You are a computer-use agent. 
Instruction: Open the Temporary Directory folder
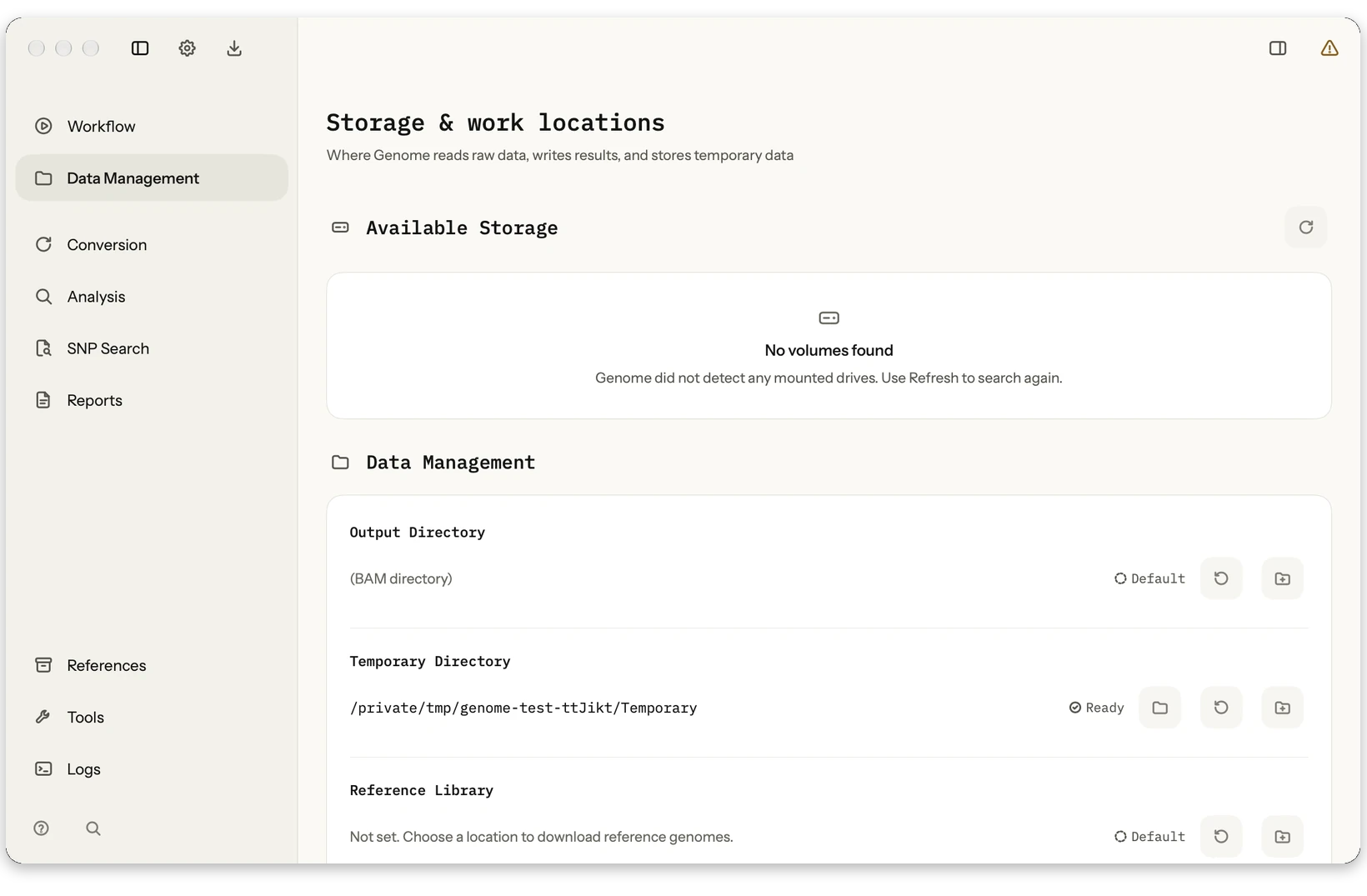pos(1160,708)
